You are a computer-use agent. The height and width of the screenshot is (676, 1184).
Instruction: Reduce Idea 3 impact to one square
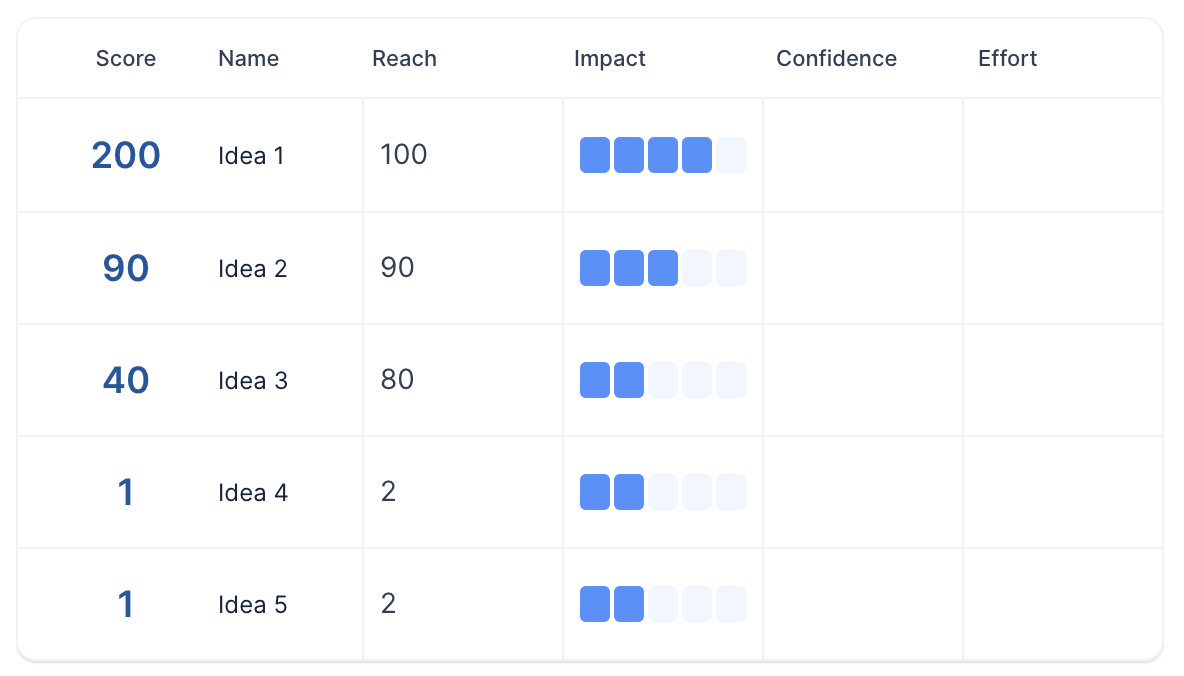(x=595, y=380)
